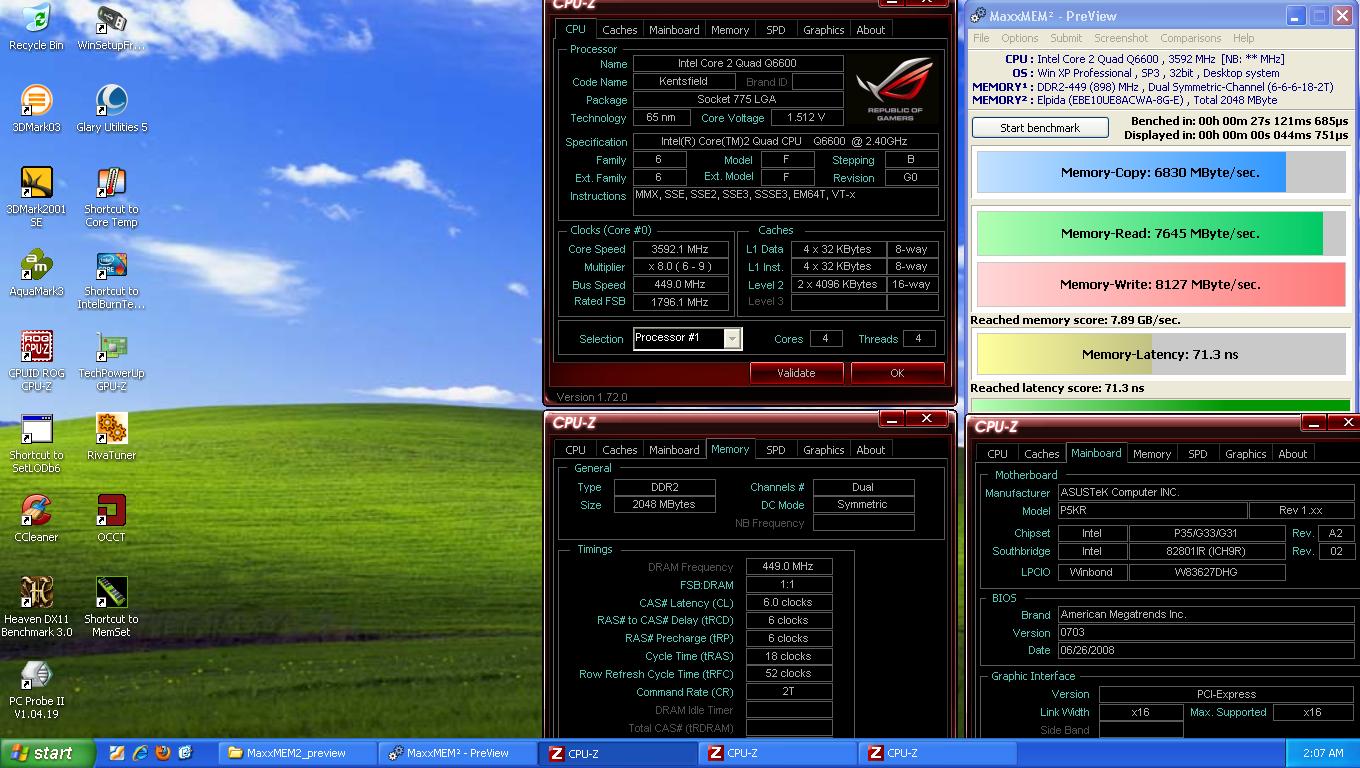1360x768 pixels.
Task: Open the 3DMark2001 SE desktop icon
Action: click(36, 197)
